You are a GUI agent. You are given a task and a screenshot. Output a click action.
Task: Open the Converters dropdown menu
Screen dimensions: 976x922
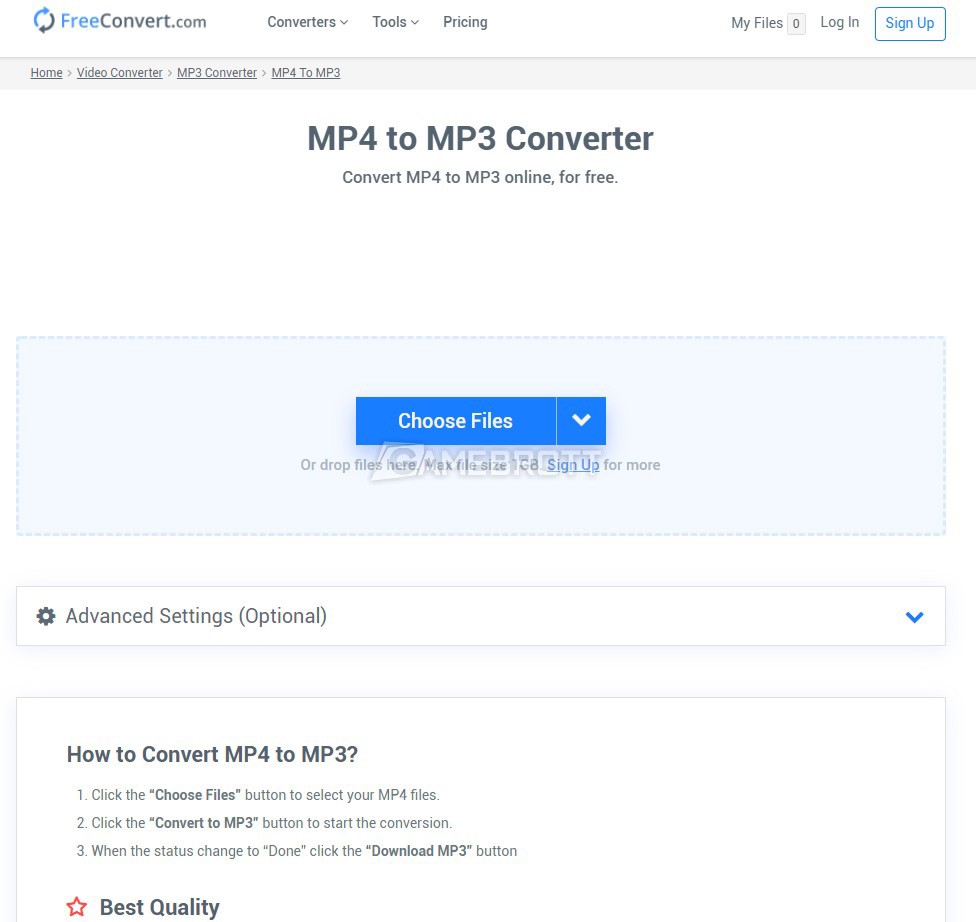pyautogui.click(x=307, y=22)
